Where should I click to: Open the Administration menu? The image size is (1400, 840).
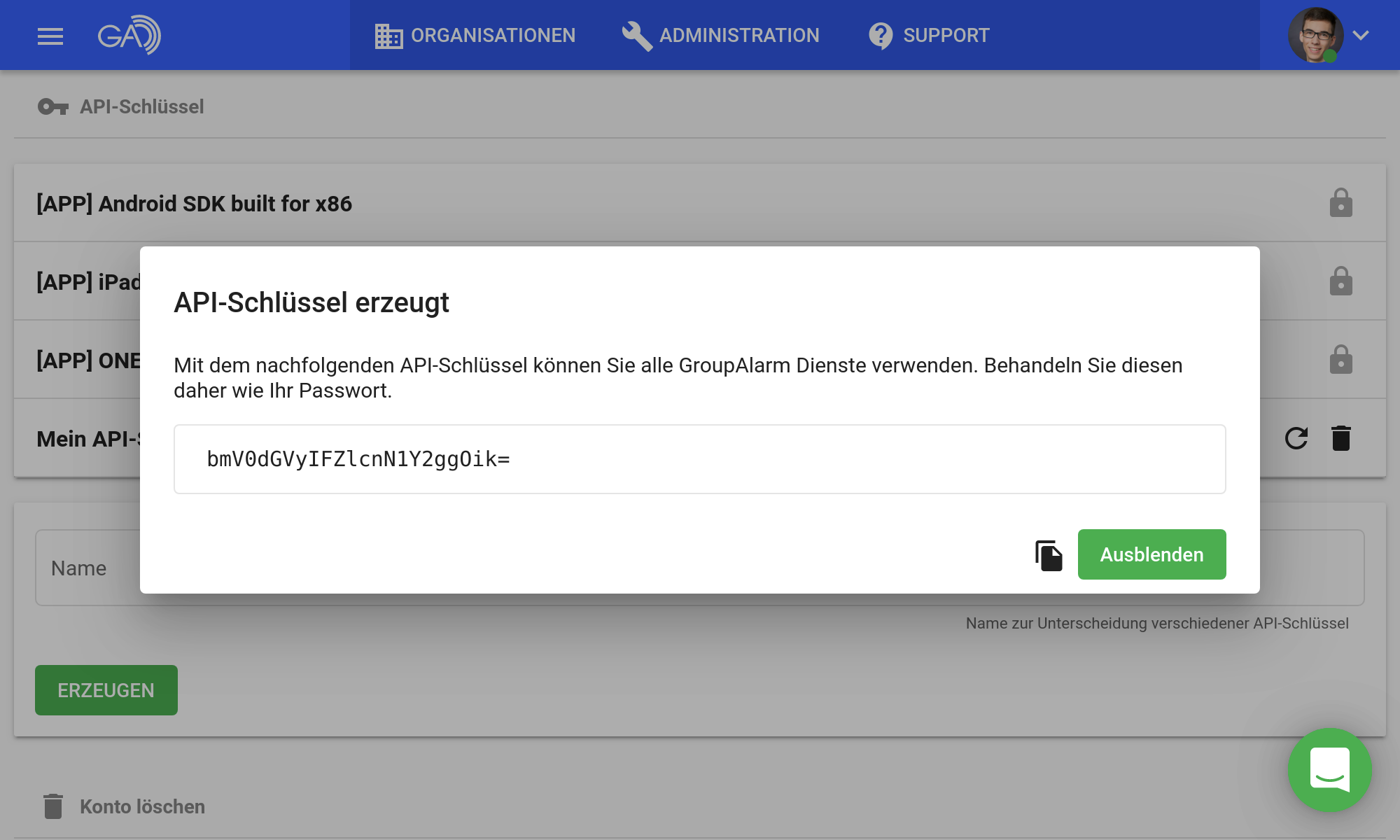721,36
